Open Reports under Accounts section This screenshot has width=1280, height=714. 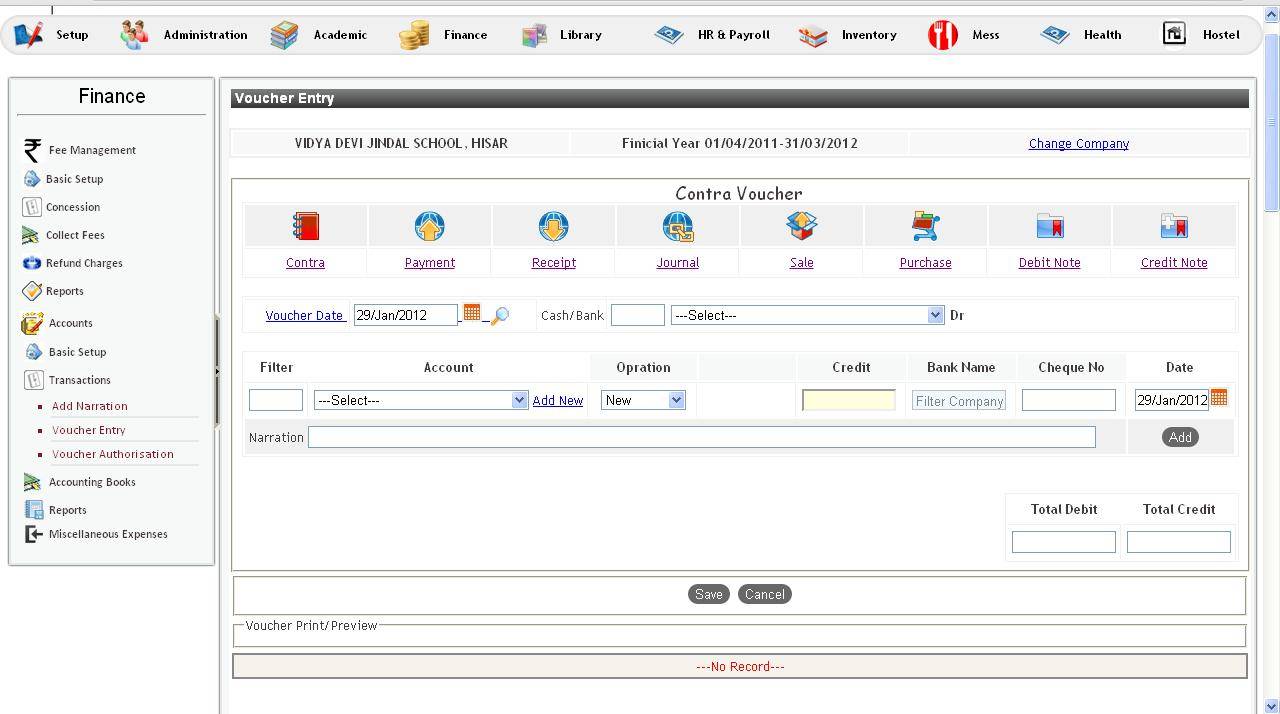(x=68, y=510)
